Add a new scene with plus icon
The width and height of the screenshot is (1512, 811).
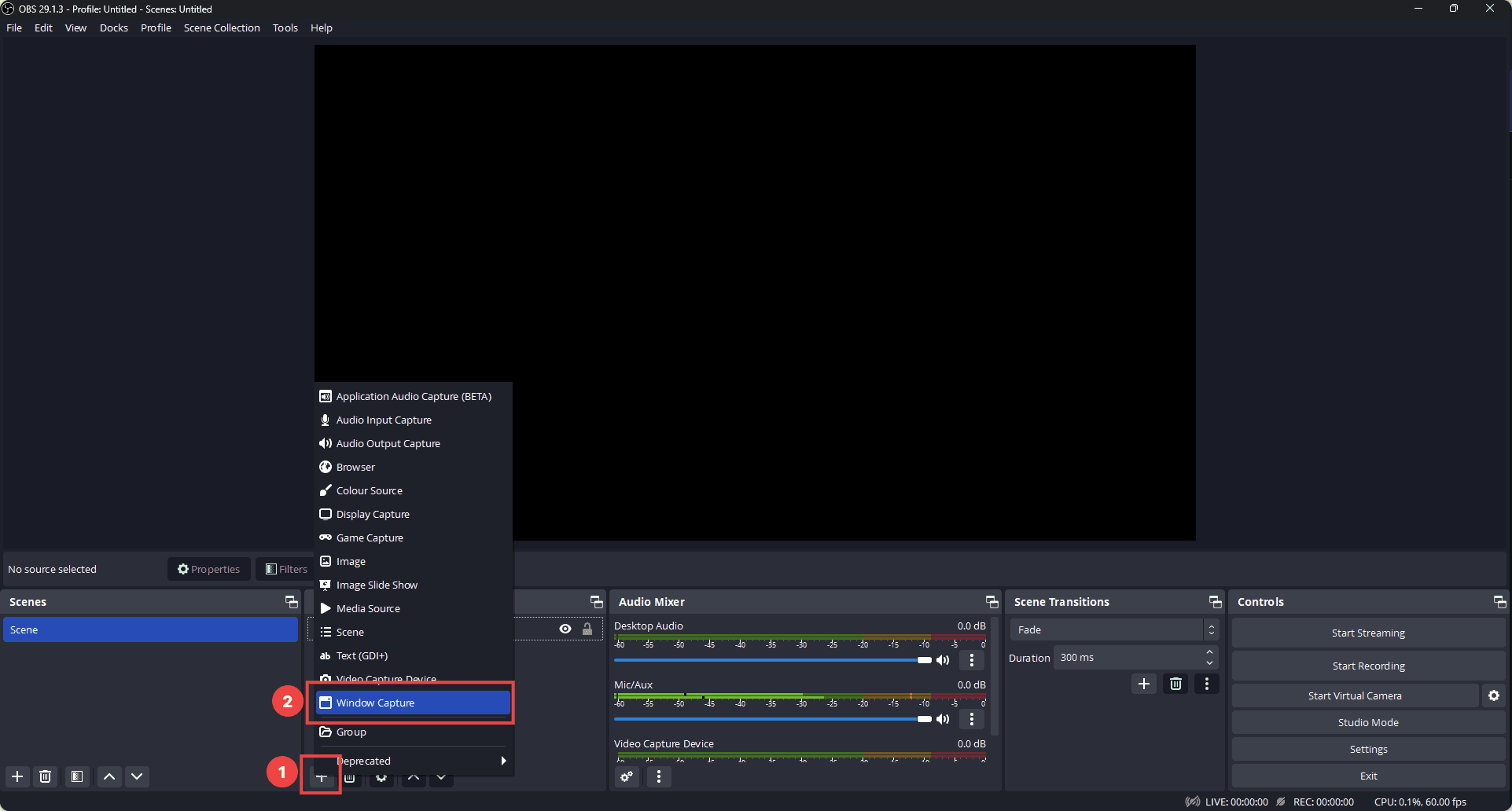(17, 776)
